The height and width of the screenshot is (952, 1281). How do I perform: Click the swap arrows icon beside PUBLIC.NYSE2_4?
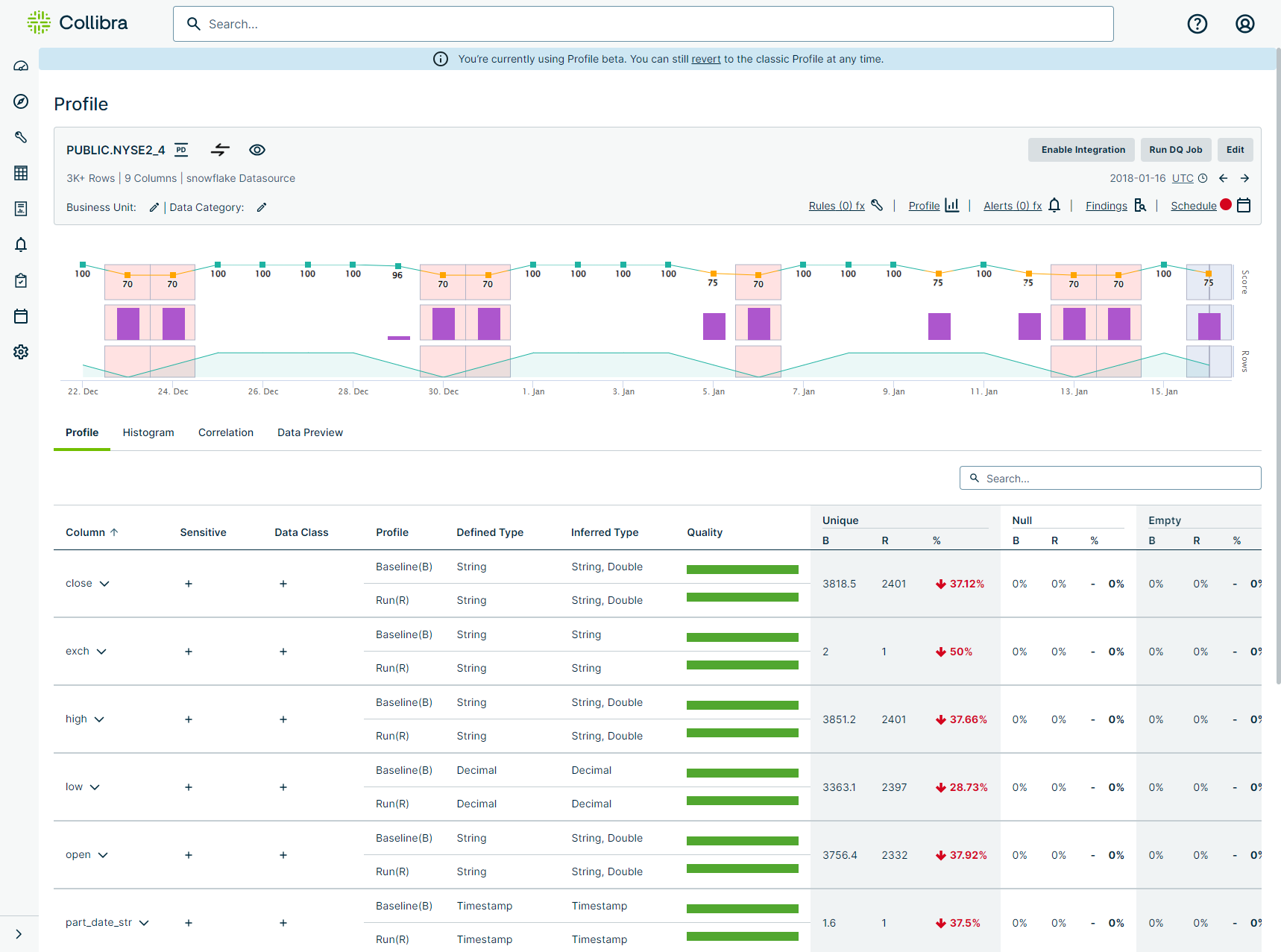pos(220,150)
